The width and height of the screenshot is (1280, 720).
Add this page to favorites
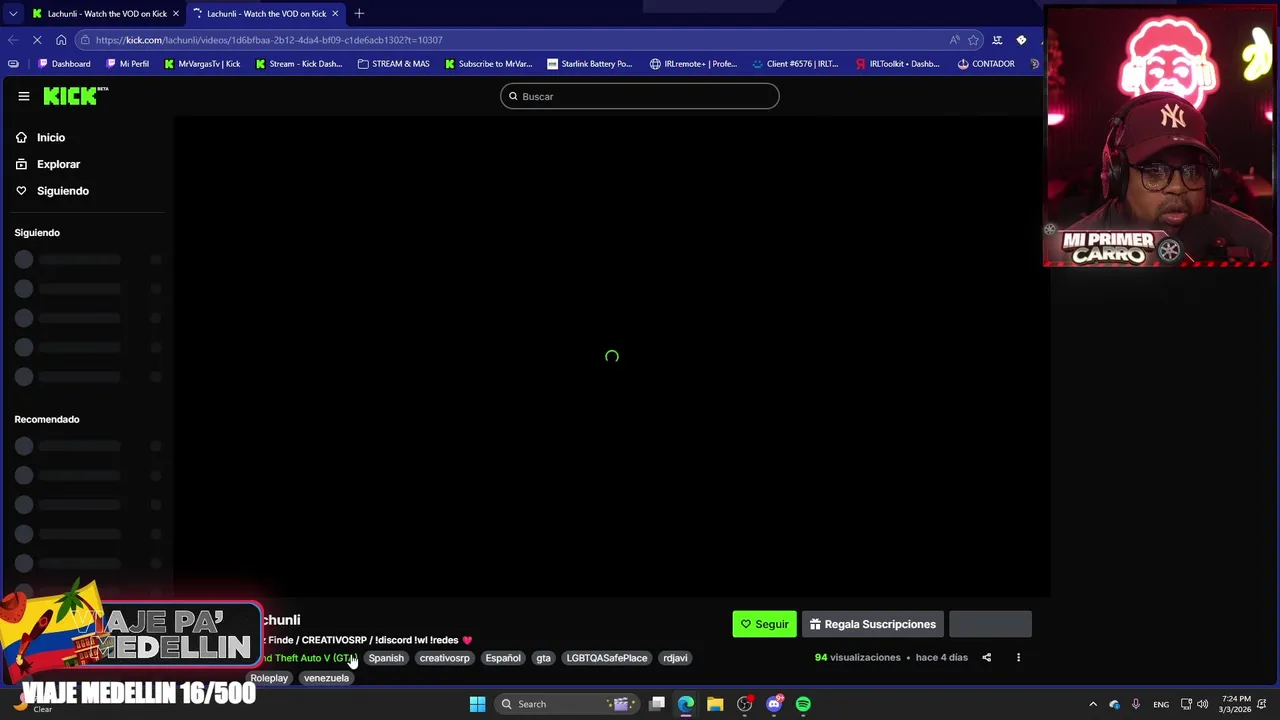pos(973,40)
